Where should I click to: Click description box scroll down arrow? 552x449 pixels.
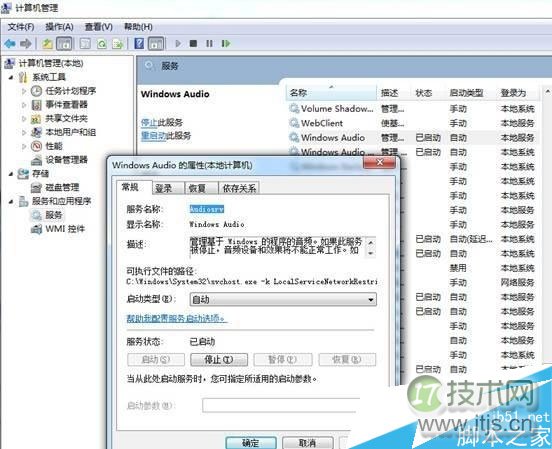click(370, 253)
